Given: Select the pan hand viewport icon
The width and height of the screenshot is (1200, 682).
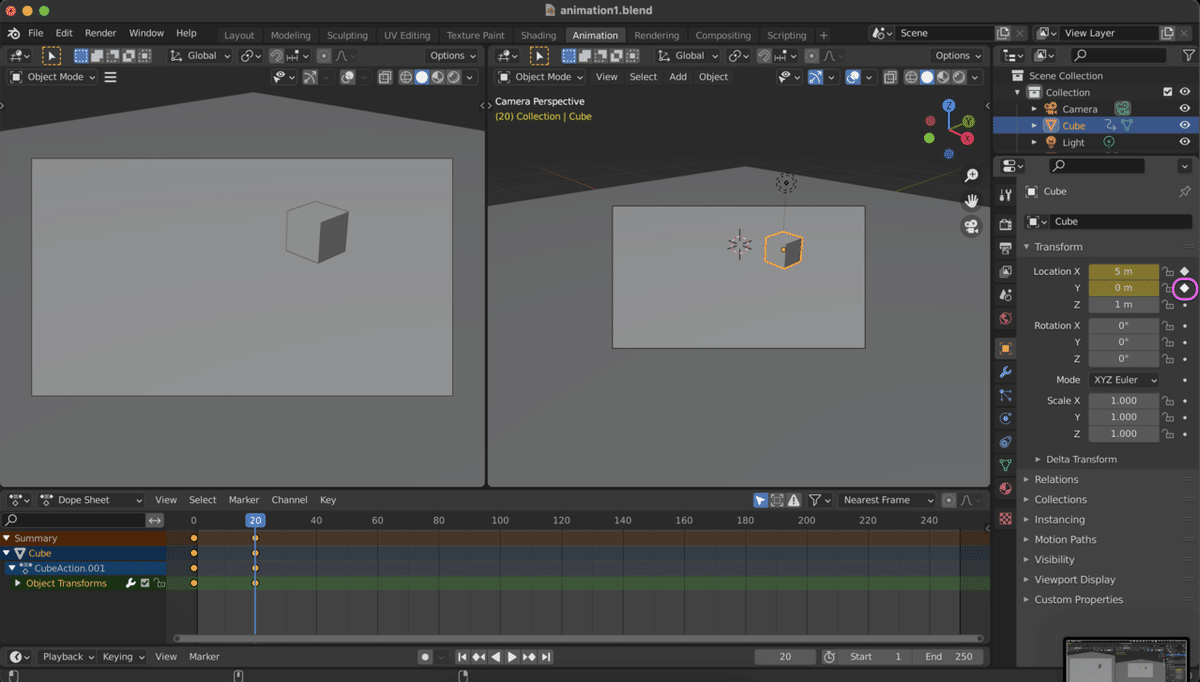Looking at the screenshot, I should 970,201.
